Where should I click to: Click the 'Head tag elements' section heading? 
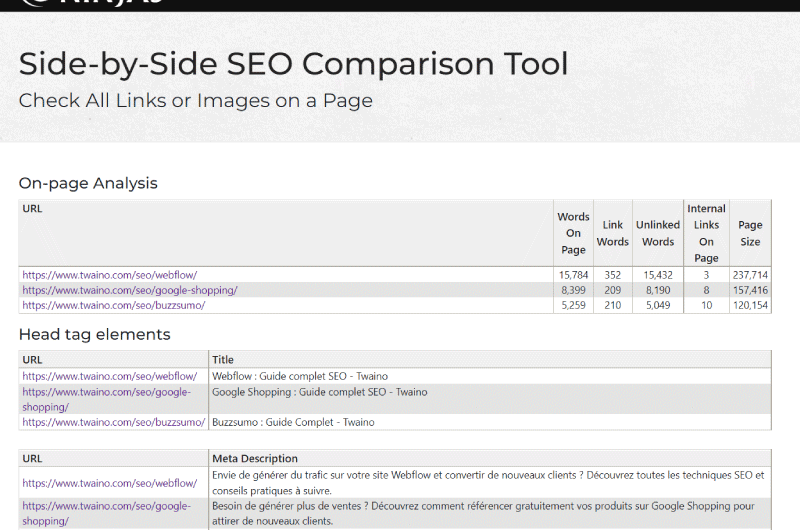click(94, 335)
